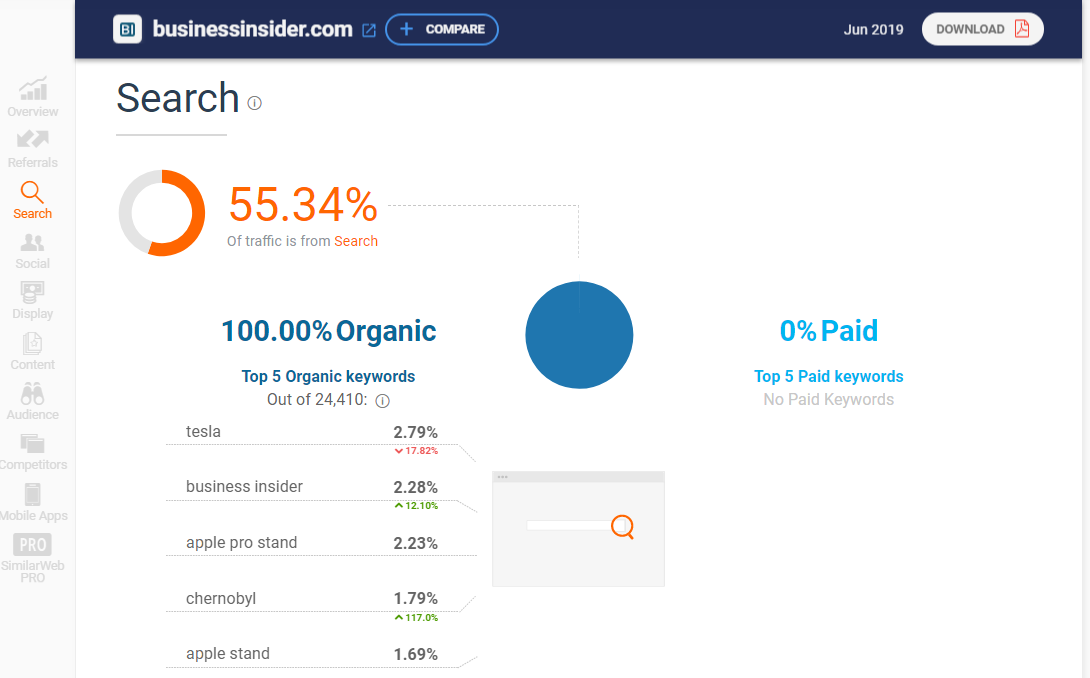Click the PDF icon in Download button
Viewport: 1090px width, 678px height.
click(1022, 29)
